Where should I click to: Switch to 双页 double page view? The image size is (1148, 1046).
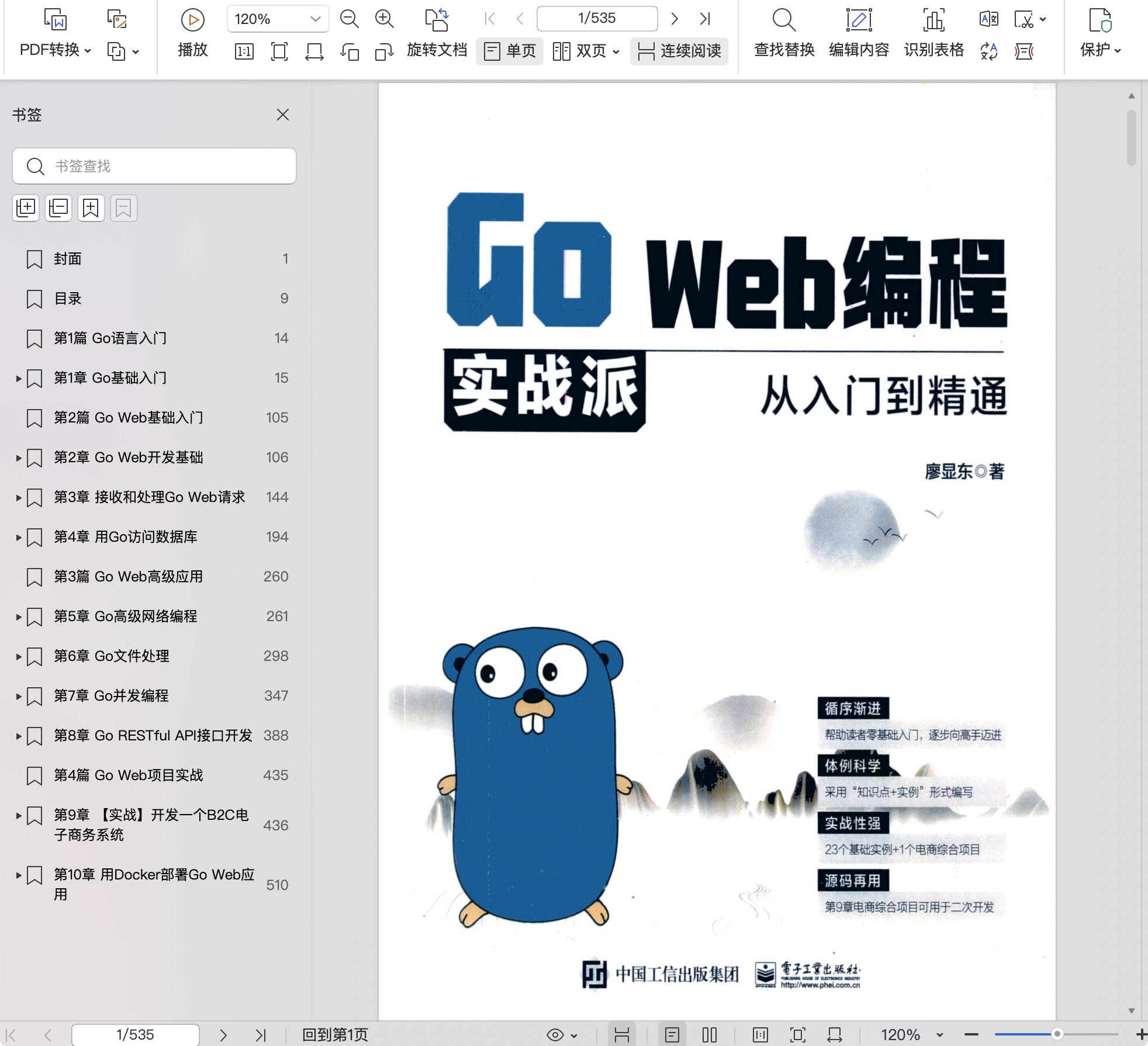pyautogui.click(x=580, y=51)
